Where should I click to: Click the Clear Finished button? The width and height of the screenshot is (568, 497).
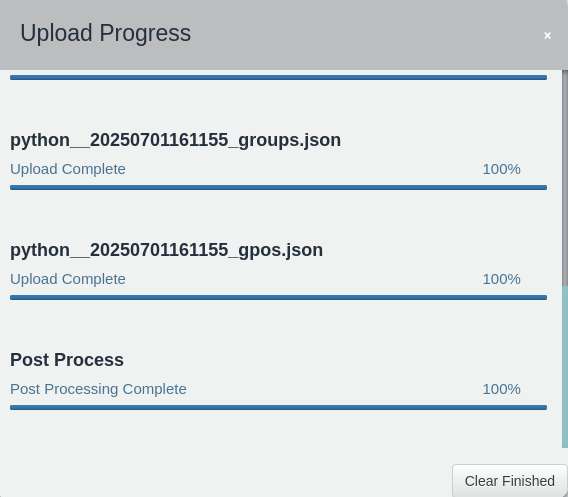(510, 481)
